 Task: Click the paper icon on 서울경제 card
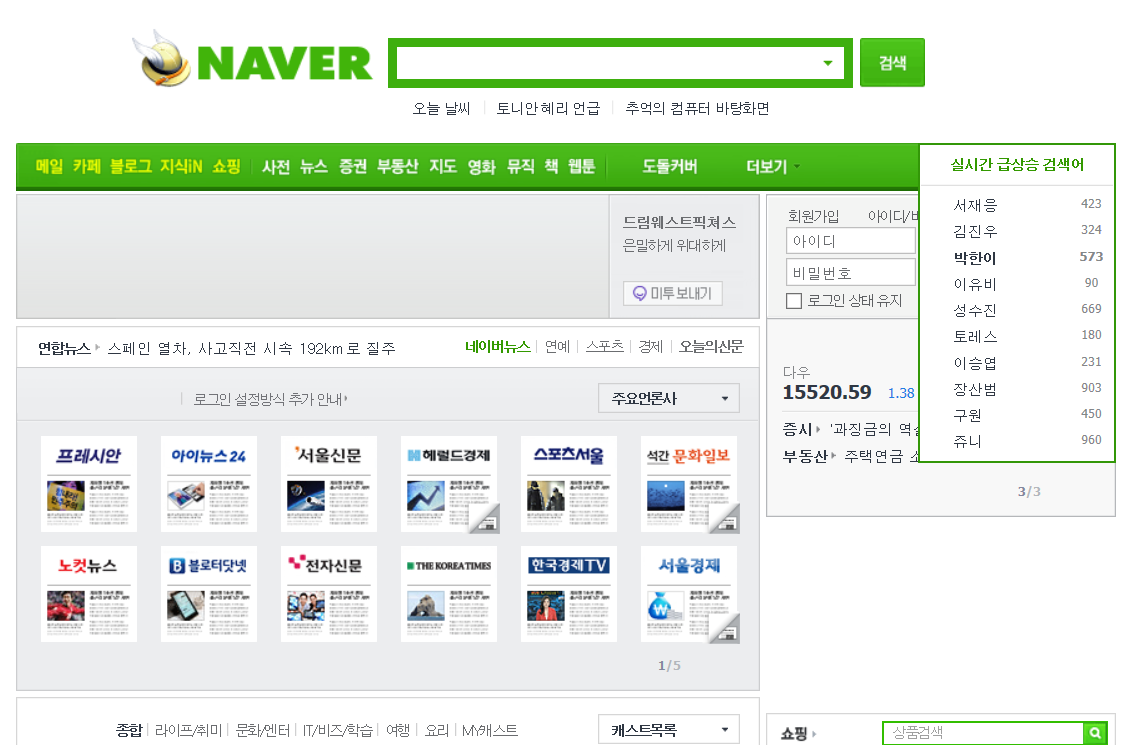tap(726, 631)
